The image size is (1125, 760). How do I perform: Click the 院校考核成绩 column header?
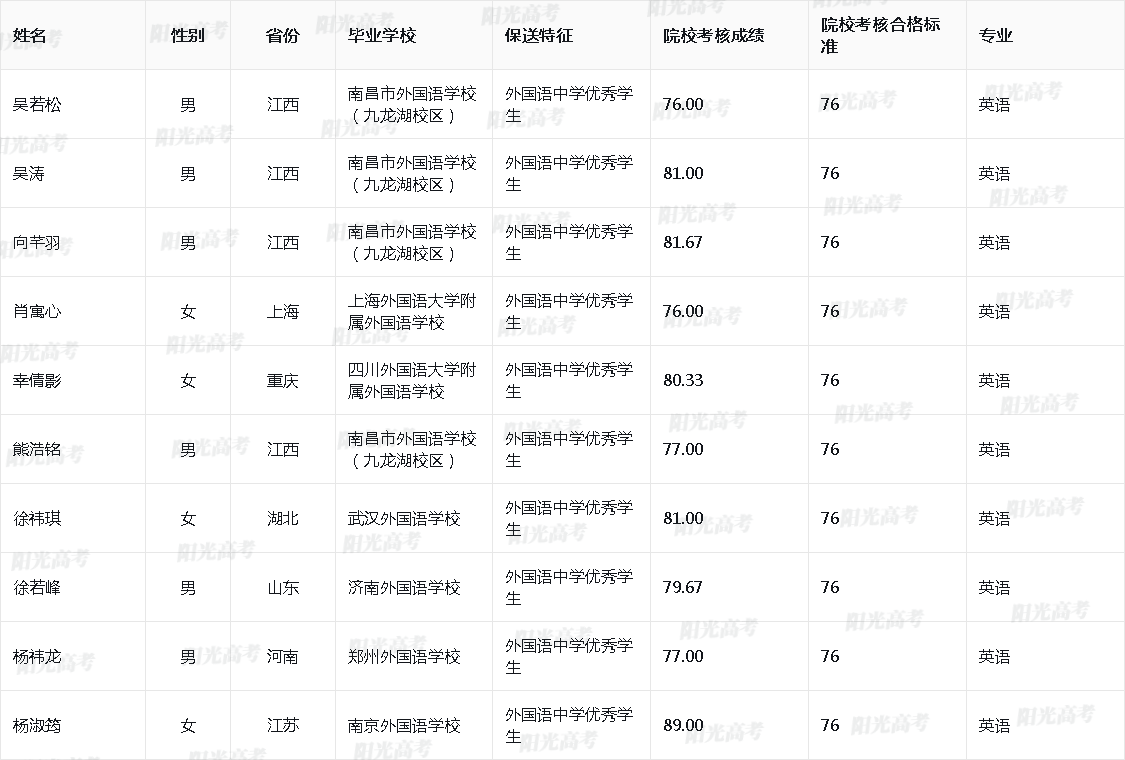coord(714,36)
